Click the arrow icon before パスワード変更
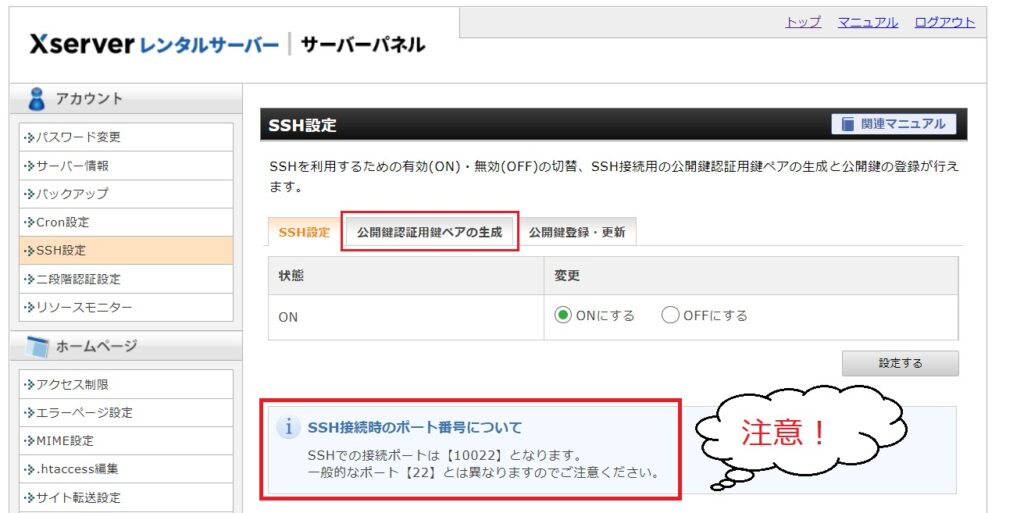The image size is (1024, 513). point(29,138)
